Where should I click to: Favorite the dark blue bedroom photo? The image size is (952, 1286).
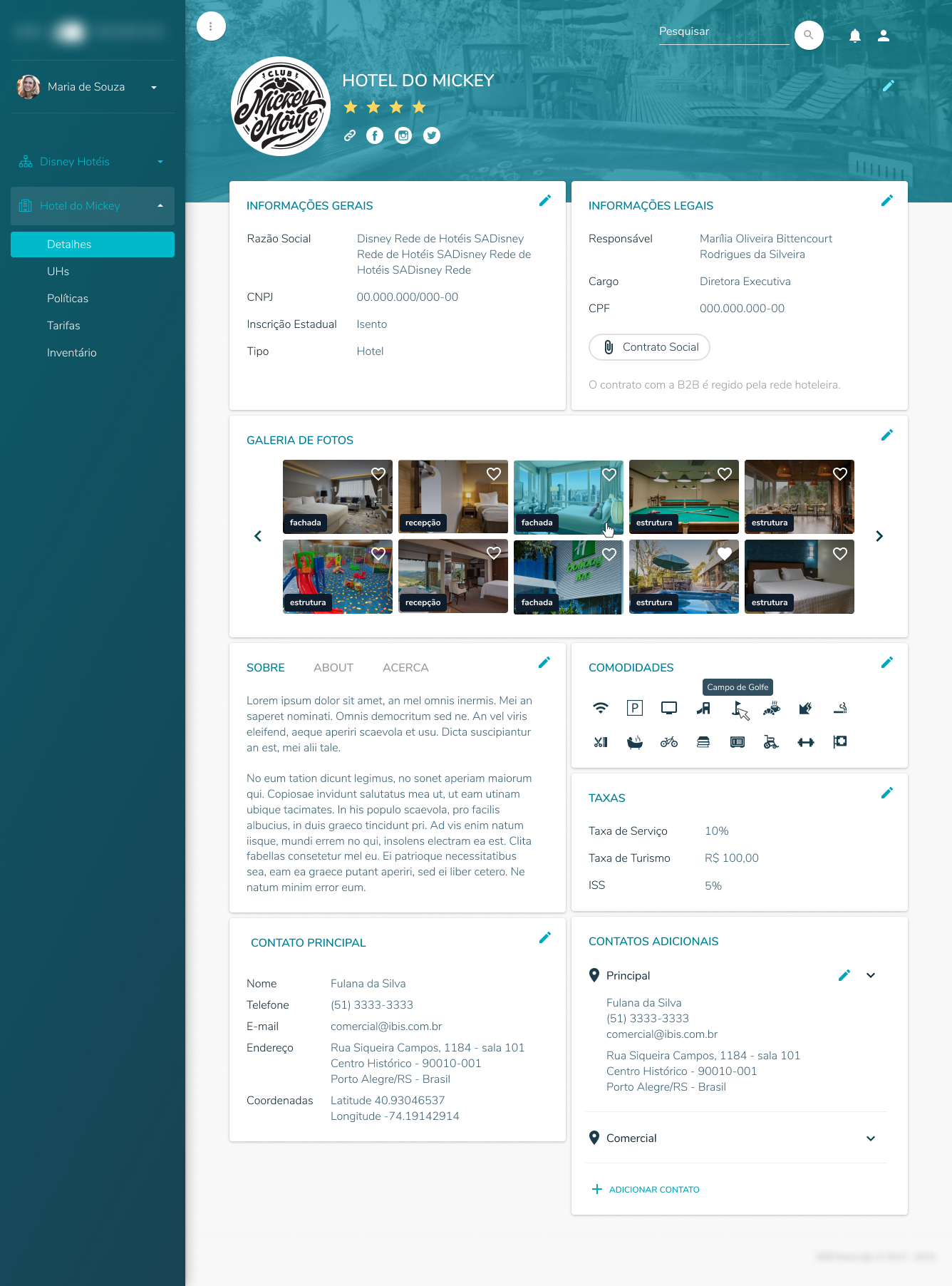(840, 554)
